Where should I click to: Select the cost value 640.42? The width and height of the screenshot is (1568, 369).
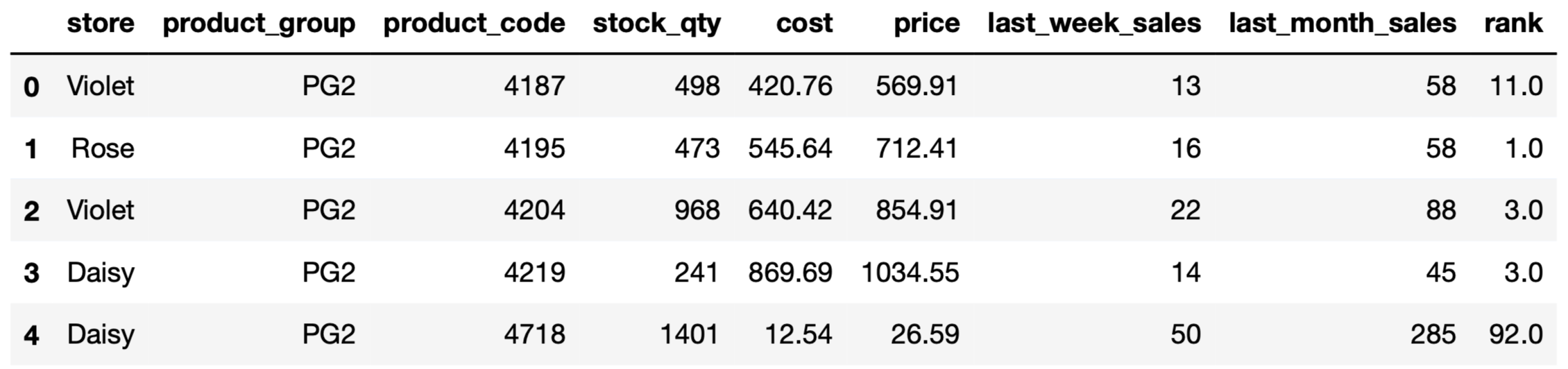[790, 210]
